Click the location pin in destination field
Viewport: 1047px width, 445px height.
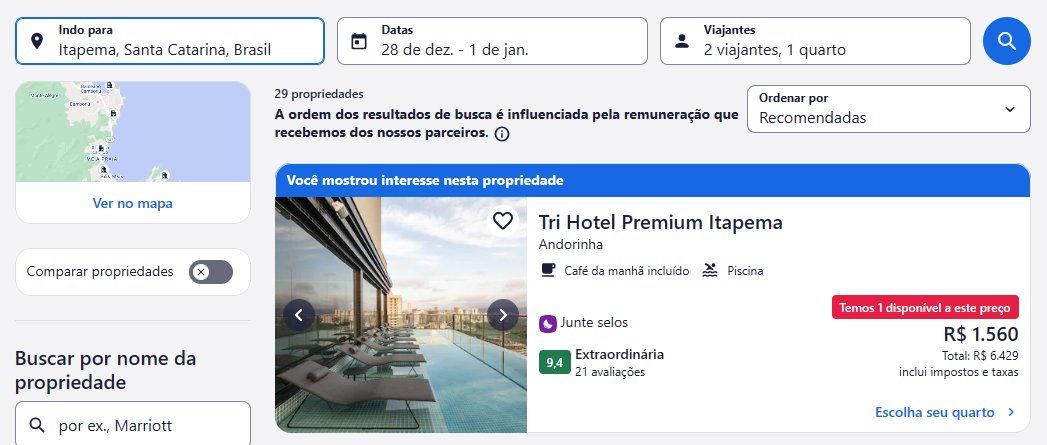point(37,41)
